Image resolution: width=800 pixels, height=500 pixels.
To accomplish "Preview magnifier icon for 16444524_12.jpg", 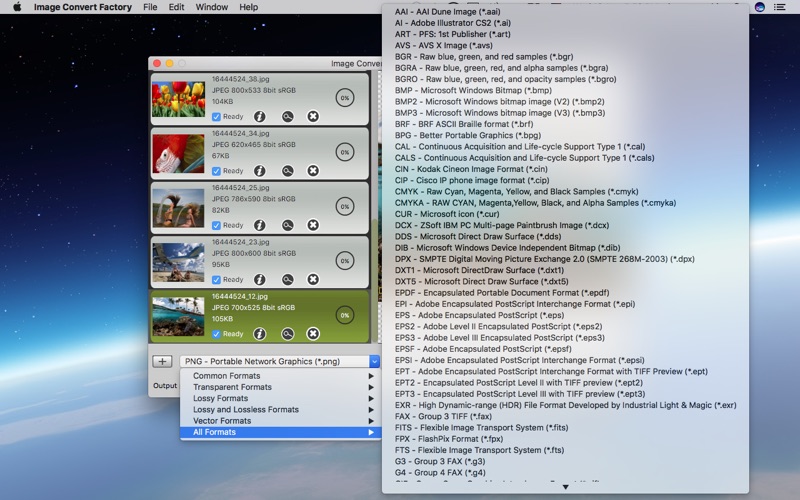I will (288, 334).
